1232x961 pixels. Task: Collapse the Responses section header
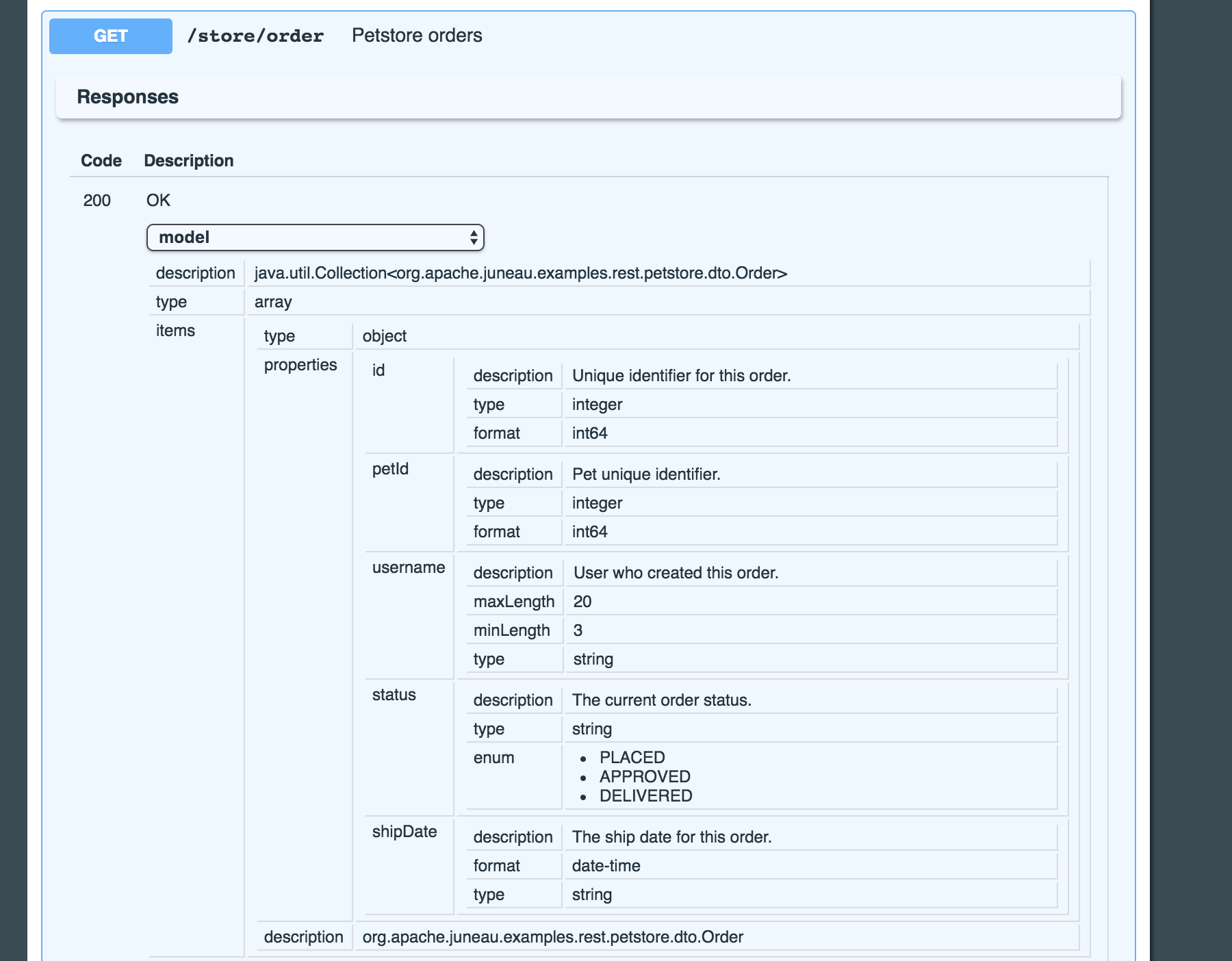127,97
